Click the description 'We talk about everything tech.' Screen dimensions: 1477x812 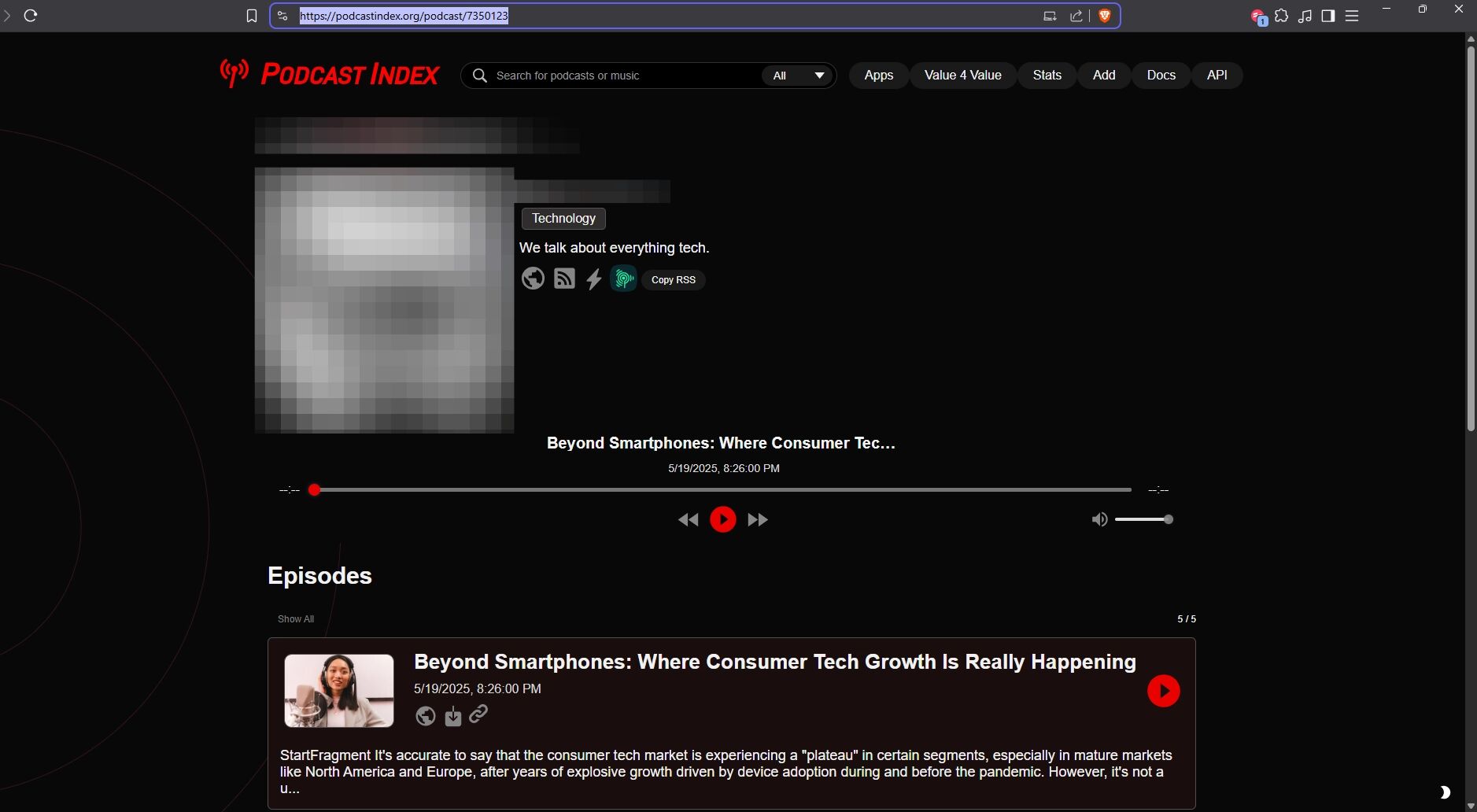click(615, 248)
